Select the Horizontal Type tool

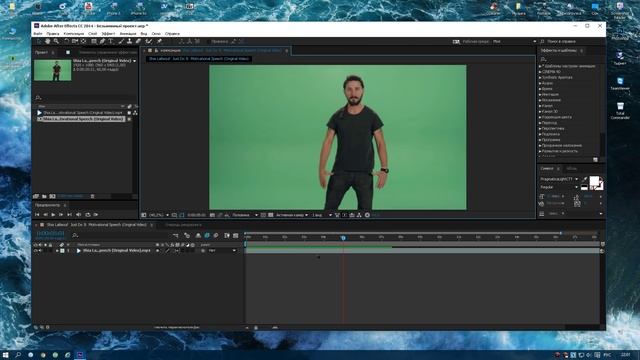(x=111, y=41)
